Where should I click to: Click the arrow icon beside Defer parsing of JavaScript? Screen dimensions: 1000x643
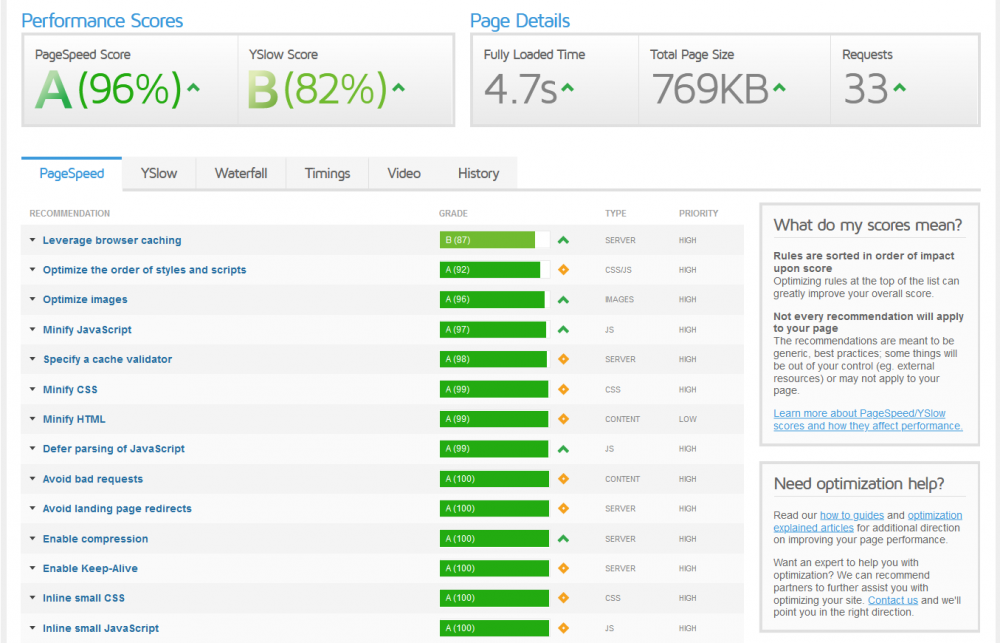(x=563, y=449)
